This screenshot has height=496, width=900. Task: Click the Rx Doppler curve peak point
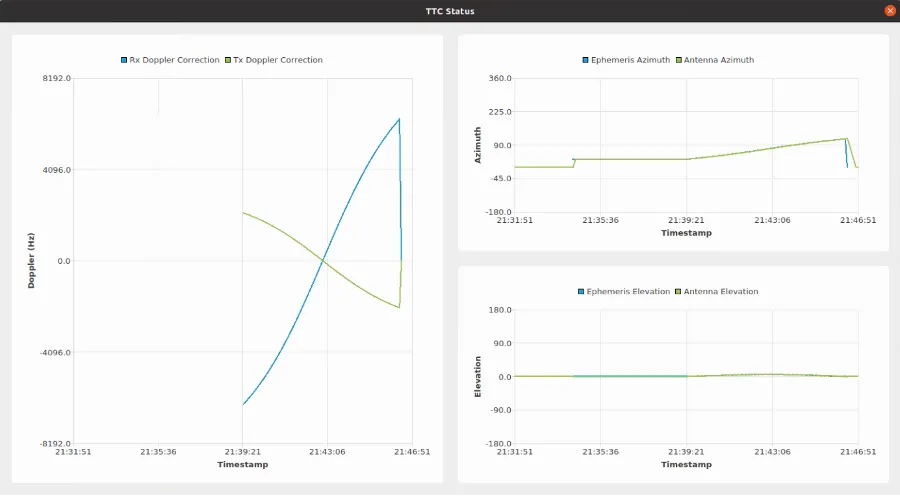tap(399, 119)
